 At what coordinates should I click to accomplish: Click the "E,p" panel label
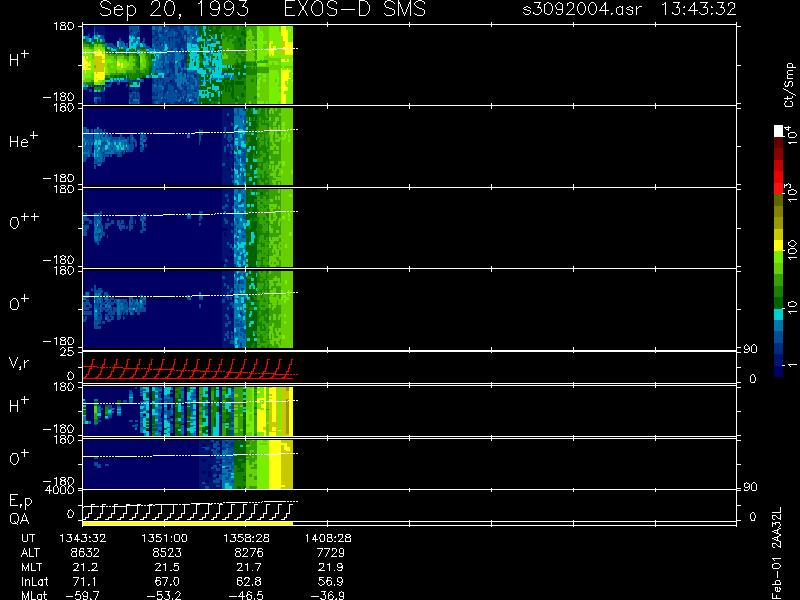pyautogui.click(x=21, y=502)
